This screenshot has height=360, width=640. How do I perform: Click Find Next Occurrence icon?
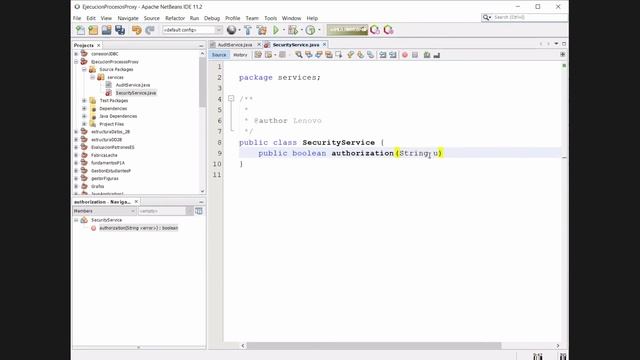coord(319,55)
